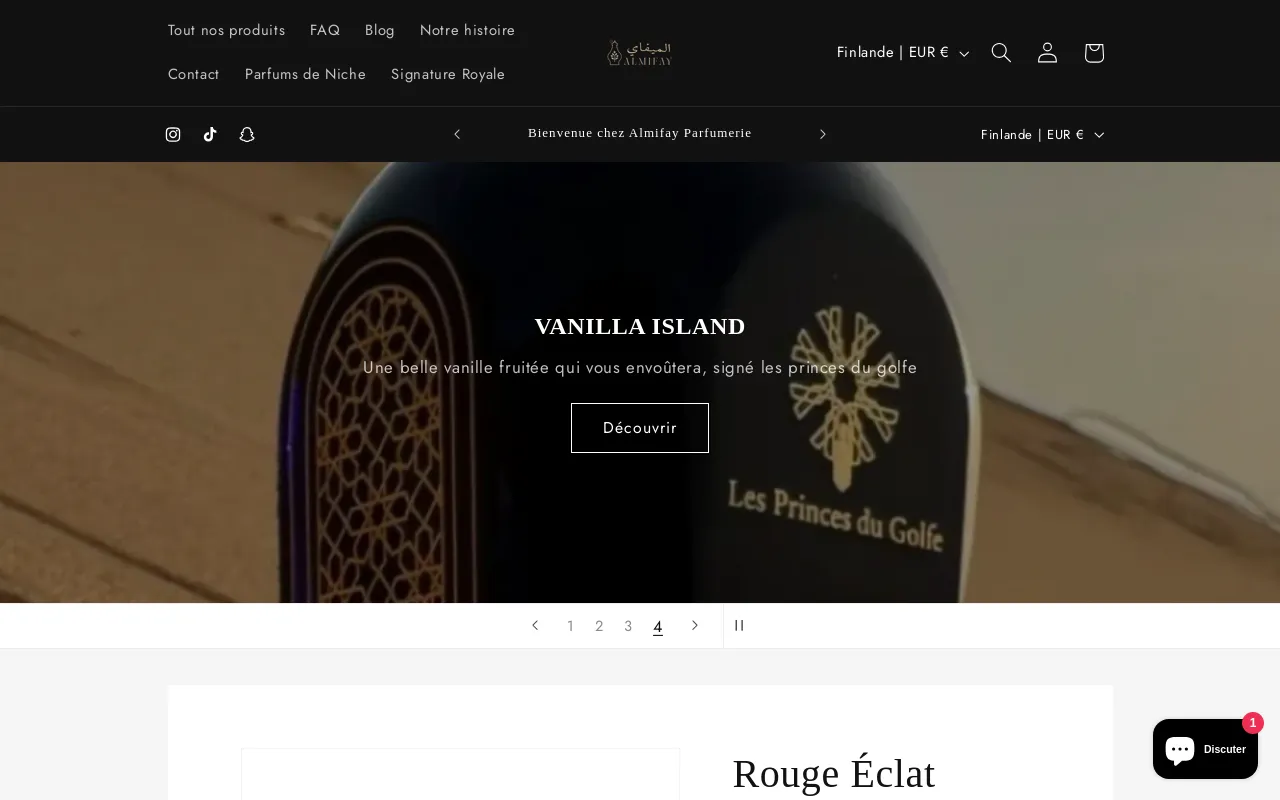
Task: Open the search magnifier icon
Action: point(1001,53)
